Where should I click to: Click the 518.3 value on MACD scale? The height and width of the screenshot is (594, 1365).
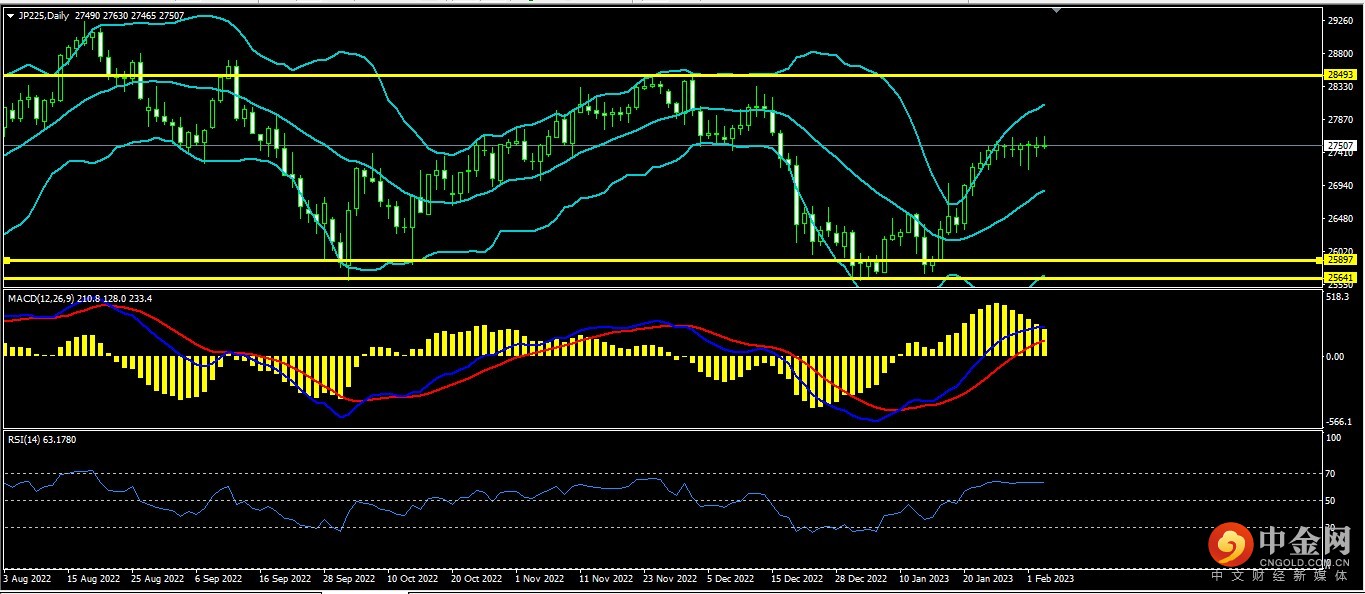(1337, 297)
